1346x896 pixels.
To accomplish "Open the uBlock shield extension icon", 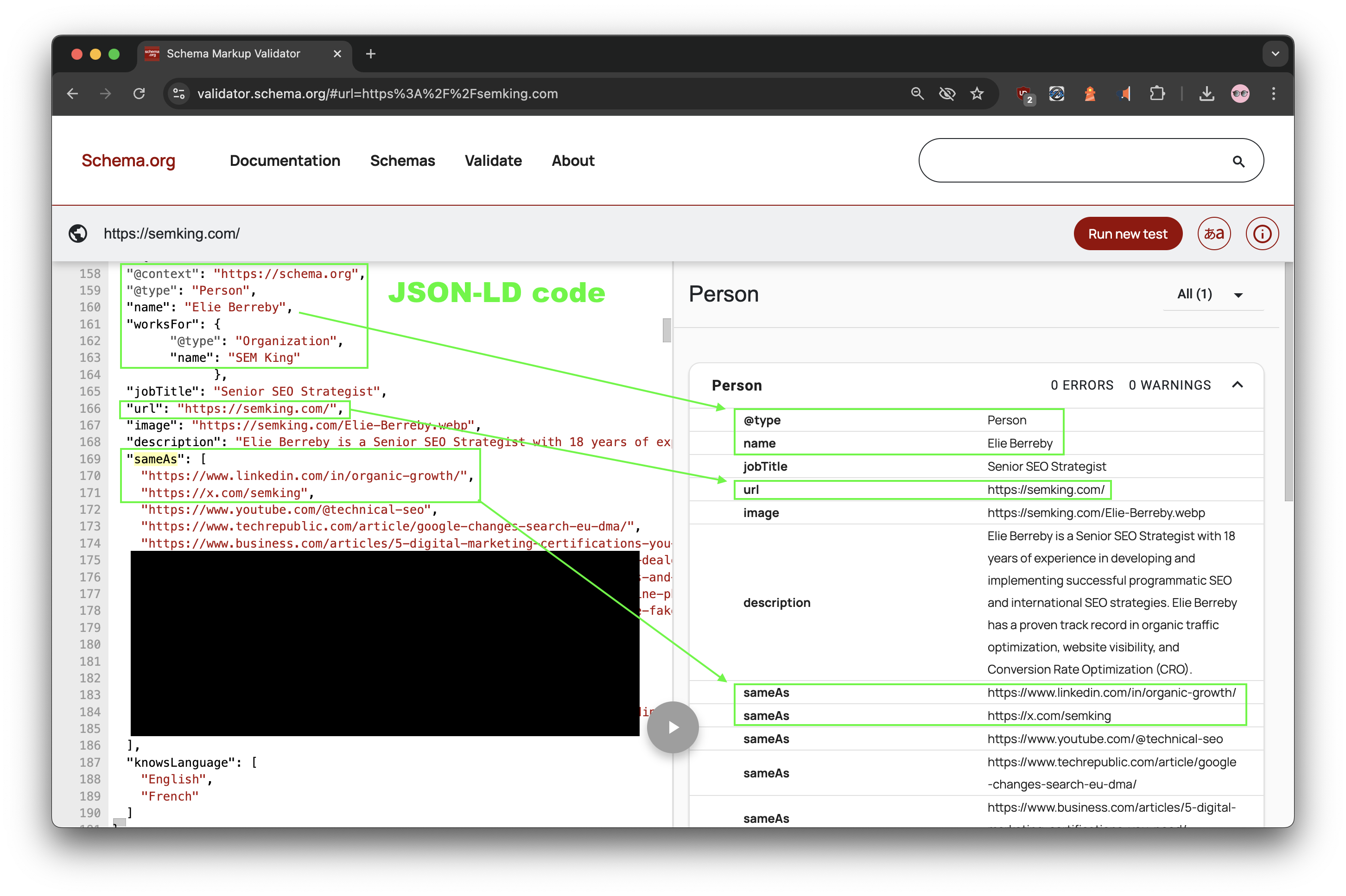I will click(x=1024, y=95).
